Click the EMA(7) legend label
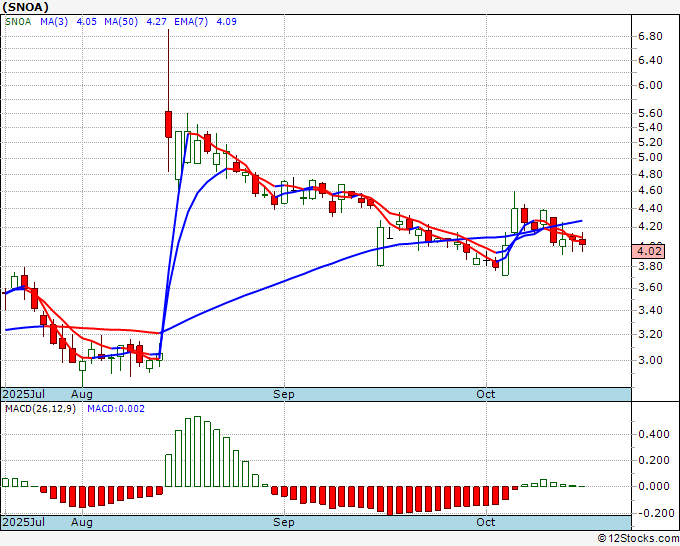Viewport: 680px width, 546px height. 191,21
